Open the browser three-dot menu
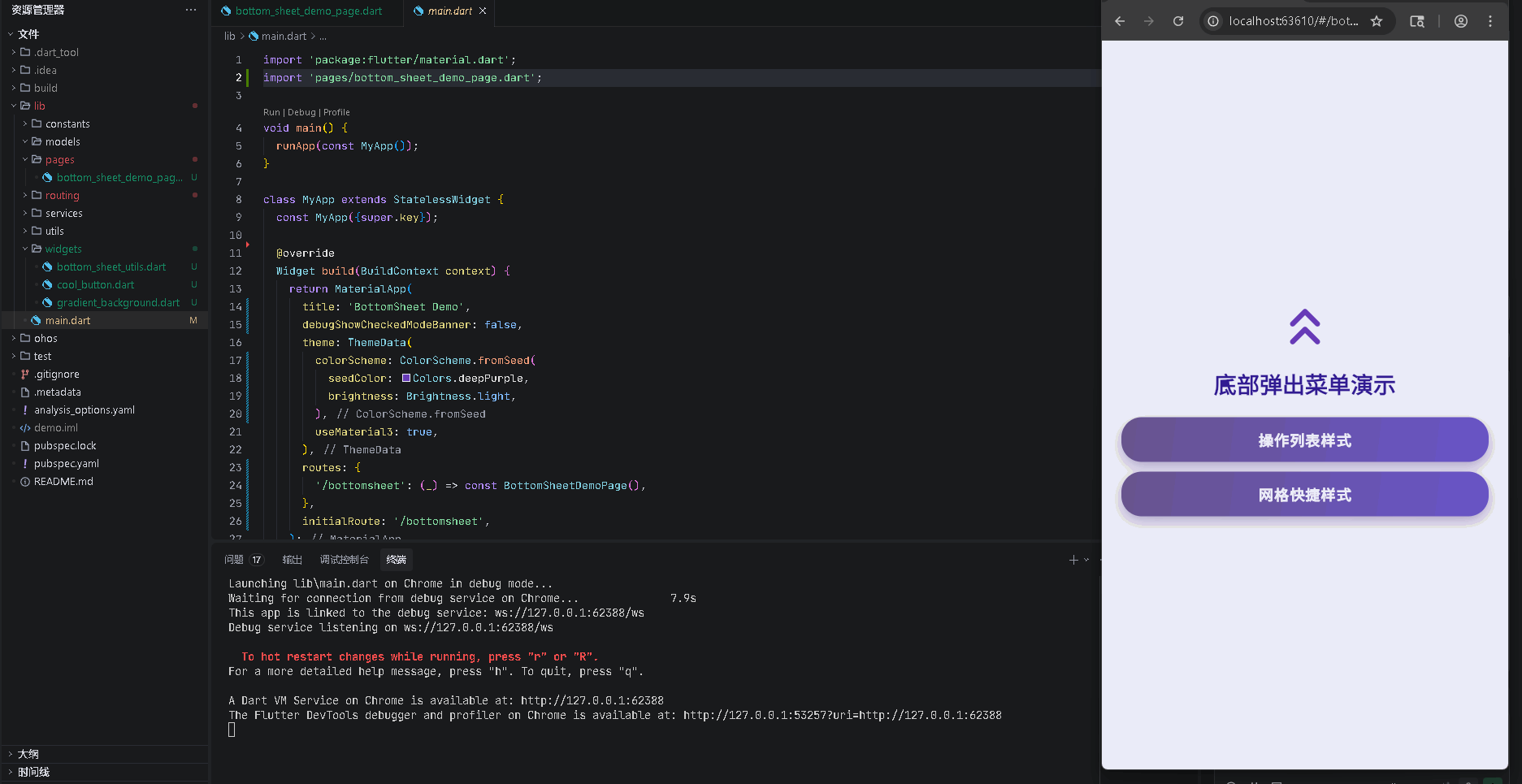 1490,21
